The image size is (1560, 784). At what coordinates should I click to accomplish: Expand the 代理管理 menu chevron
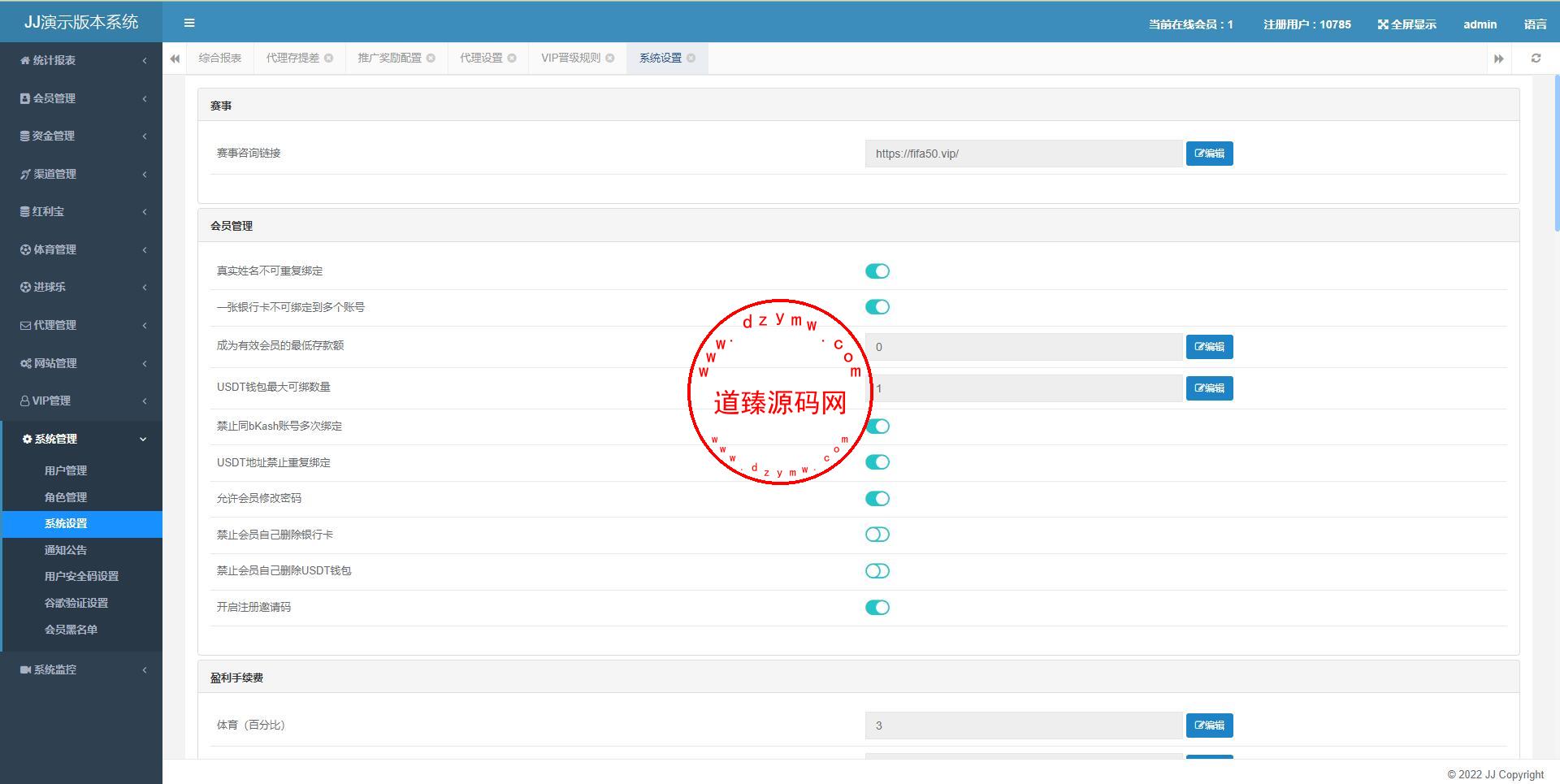(x=145, y=325)
